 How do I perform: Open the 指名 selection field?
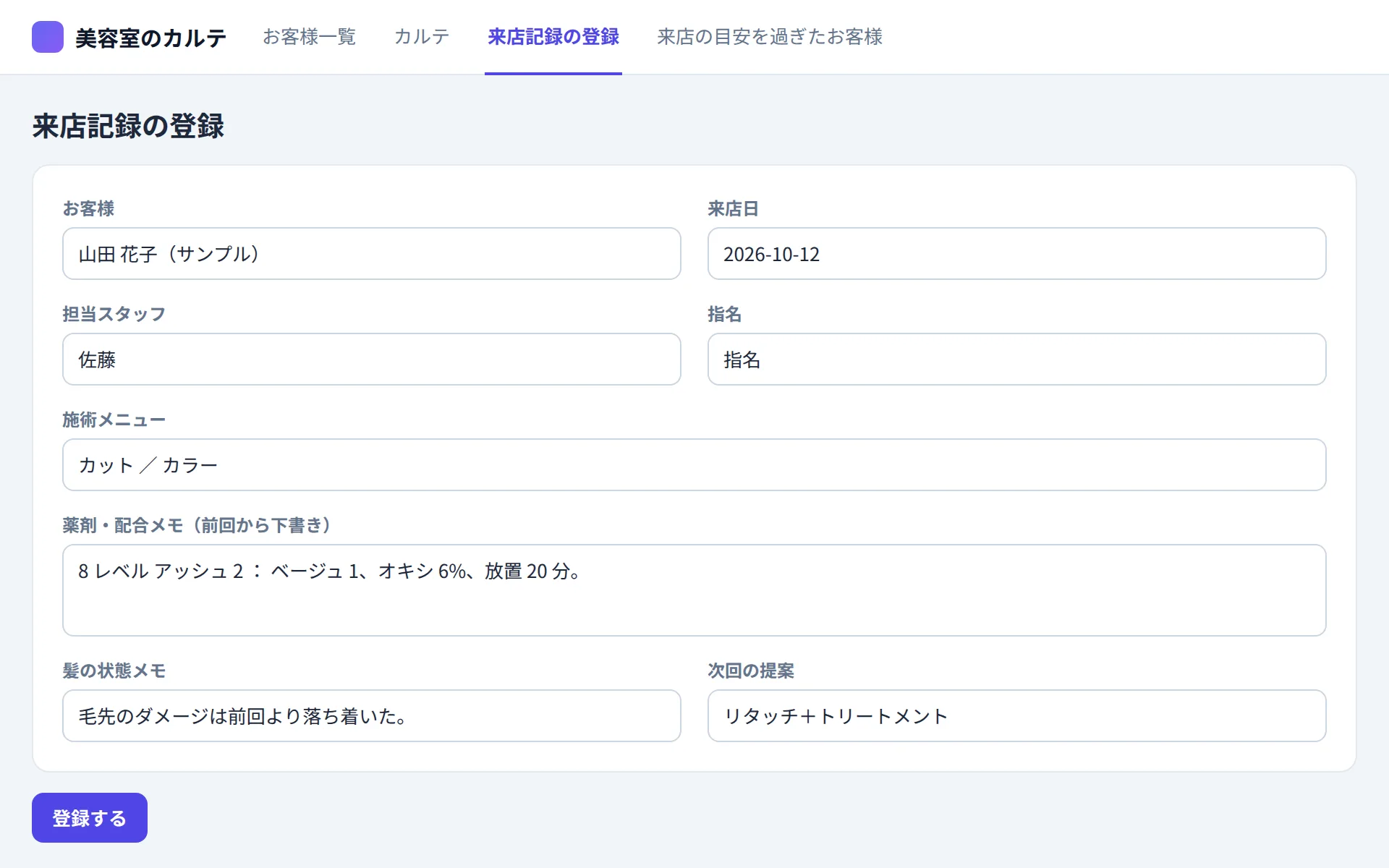pyautogui.click(x=1016, y=359)
